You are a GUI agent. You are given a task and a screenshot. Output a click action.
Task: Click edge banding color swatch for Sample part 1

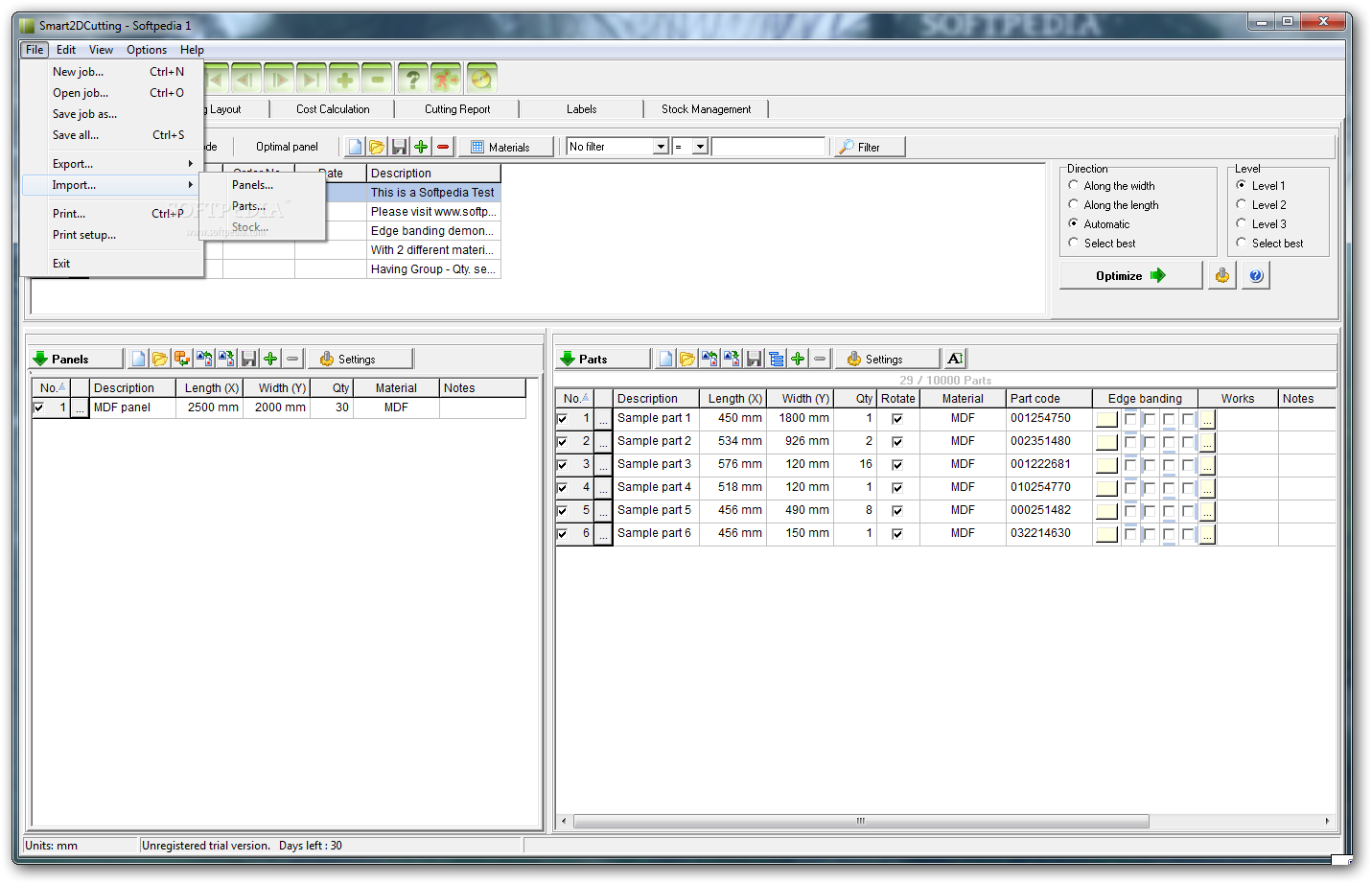1107,419
